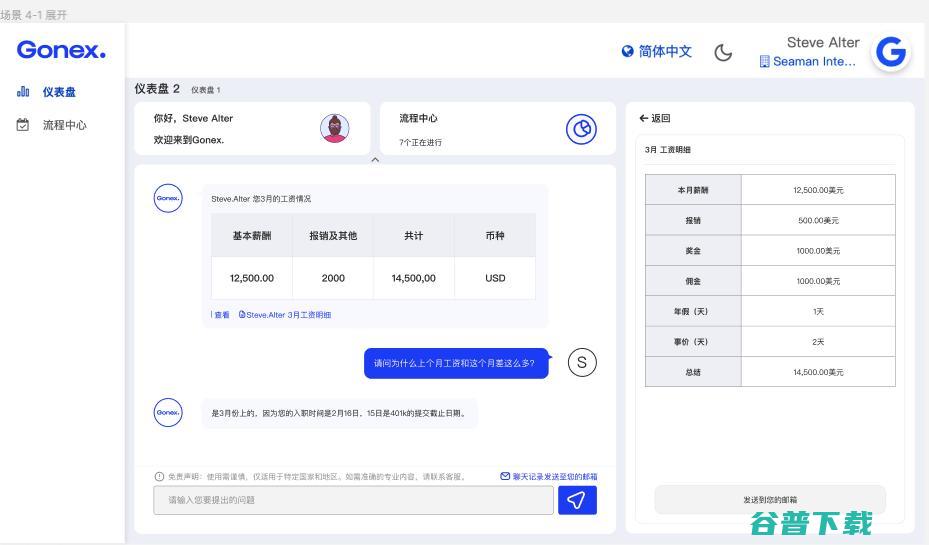This screenshot has width=929, height=545.
Task: Click the Gonex bot avatar beside 401k reply
Action: pos(168,413)
